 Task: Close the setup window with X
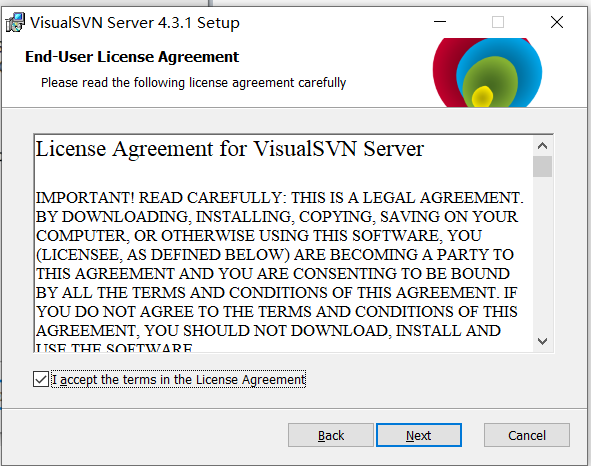557,22
